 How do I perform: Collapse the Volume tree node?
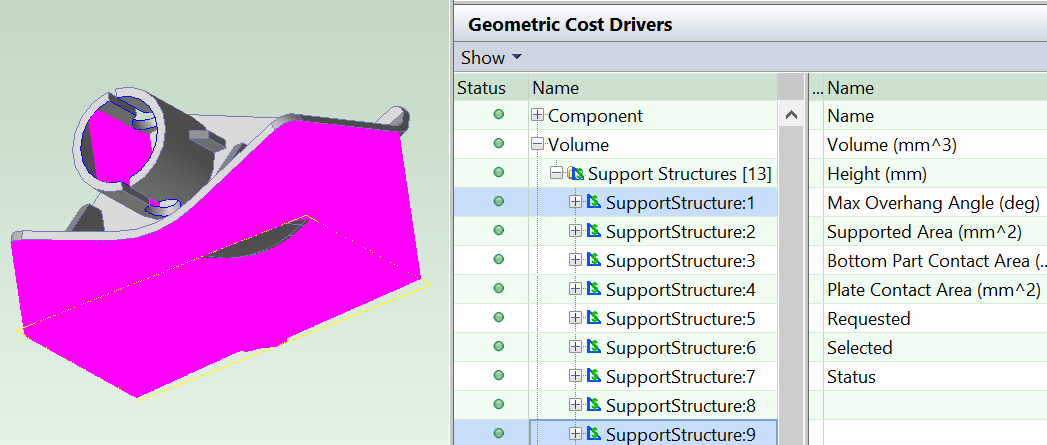tap(538, 145)
